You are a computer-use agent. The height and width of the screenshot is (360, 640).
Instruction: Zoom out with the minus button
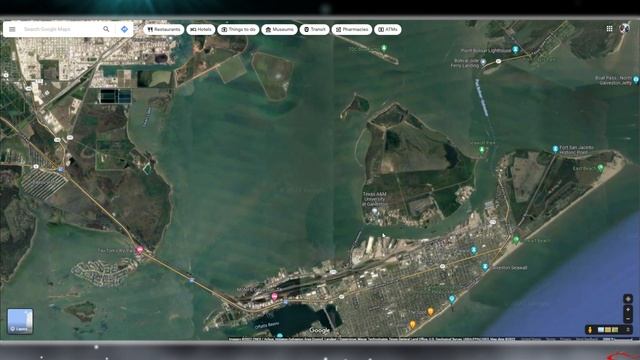tap(628, 319)
